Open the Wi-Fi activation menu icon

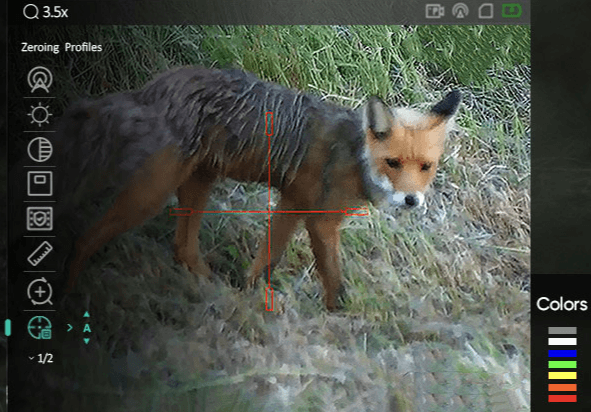tap(40, 80)
